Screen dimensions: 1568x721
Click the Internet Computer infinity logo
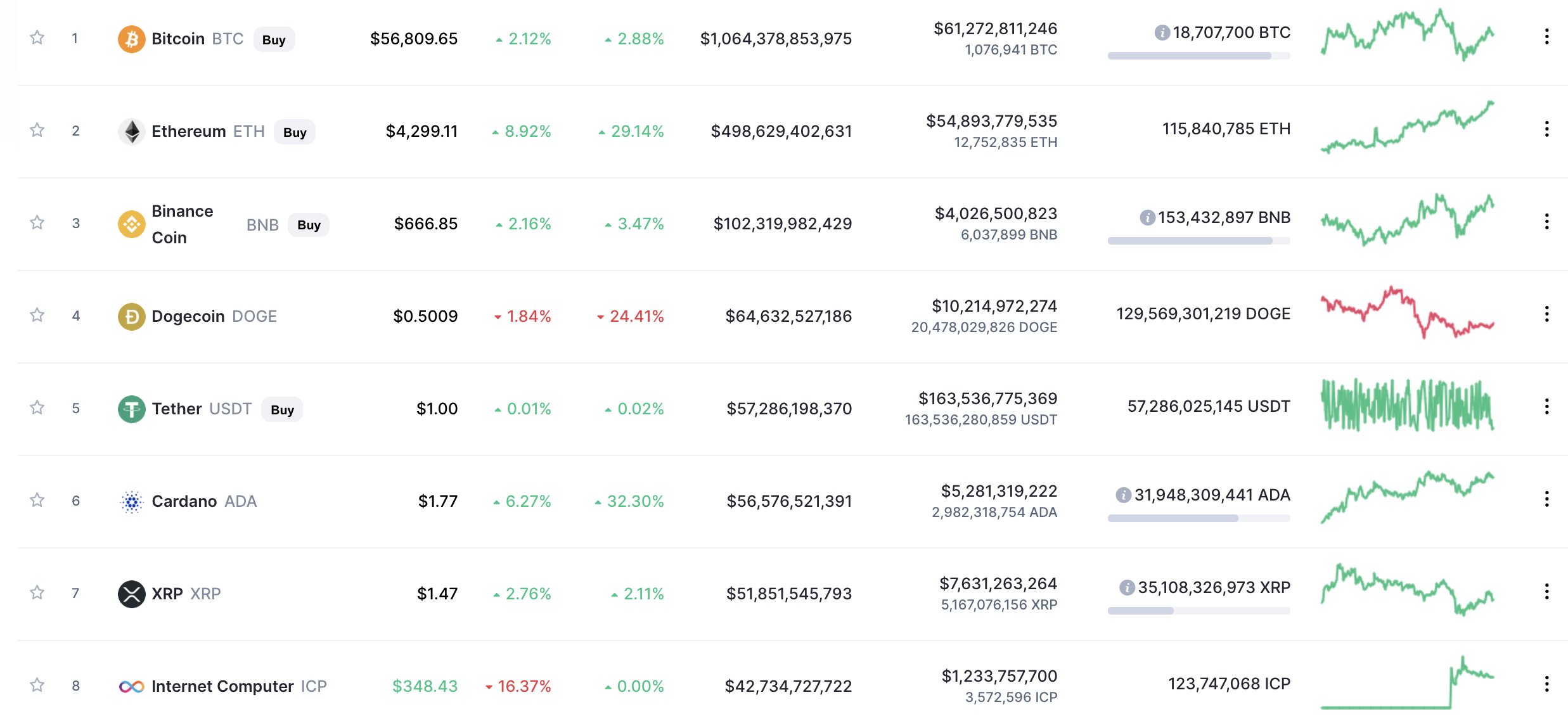(x=131, y=686)
